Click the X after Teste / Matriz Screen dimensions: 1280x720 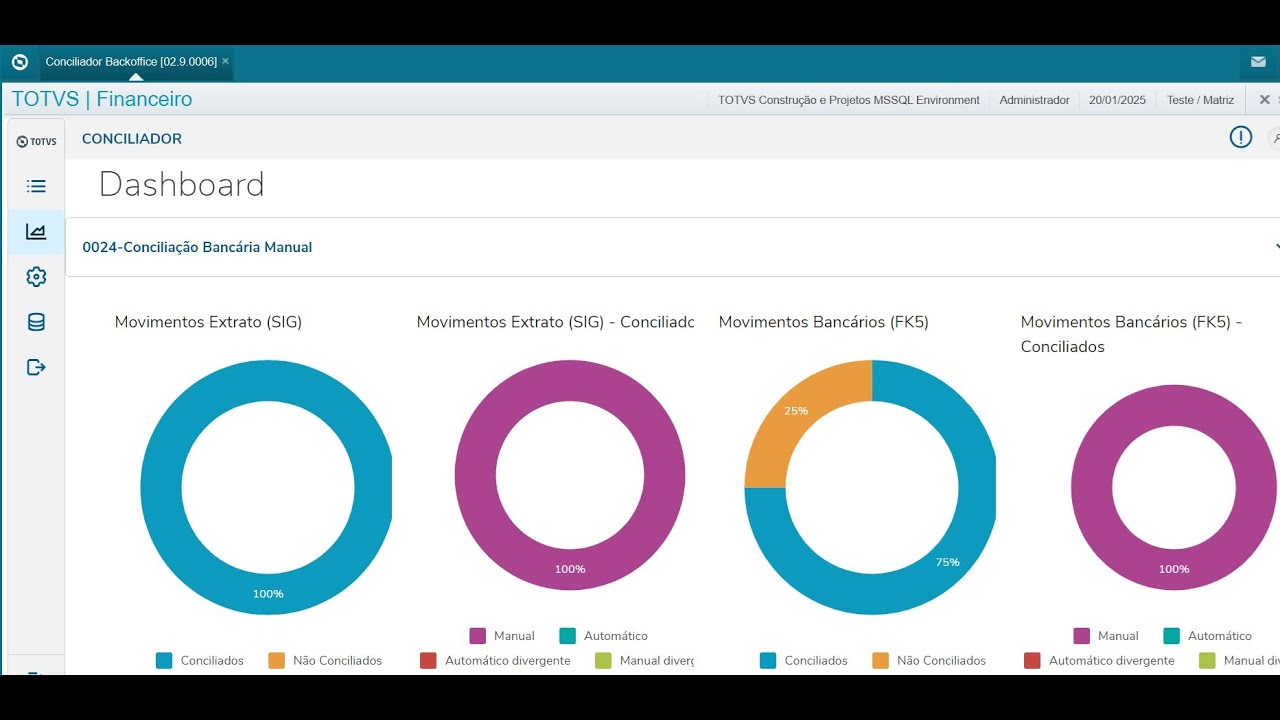pyautogui.click(x=1264, y=100)
